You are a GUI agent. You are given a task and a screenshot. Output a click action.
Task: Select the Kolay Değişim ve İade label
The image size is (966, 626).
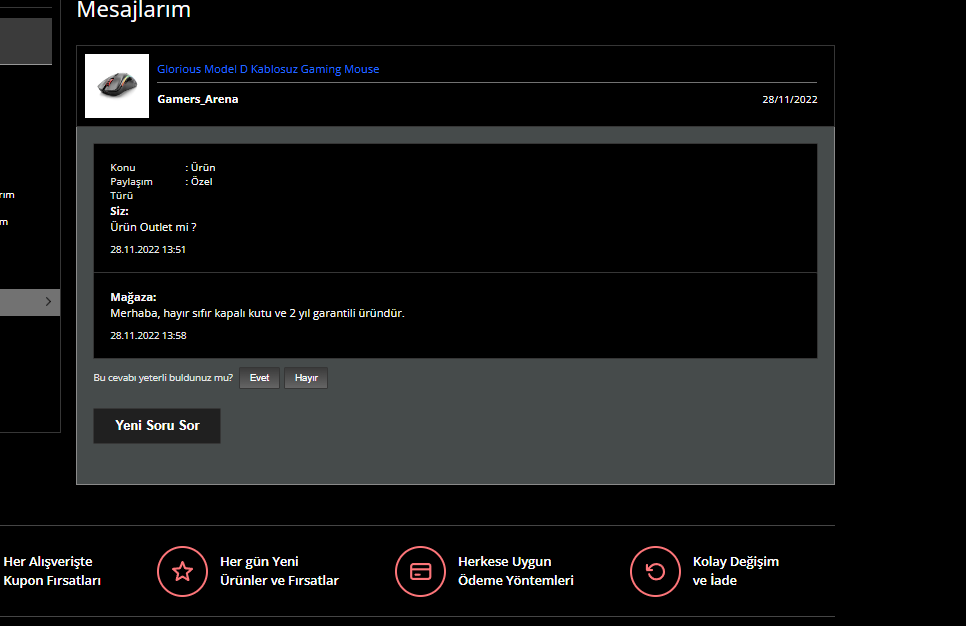(735, 571)
